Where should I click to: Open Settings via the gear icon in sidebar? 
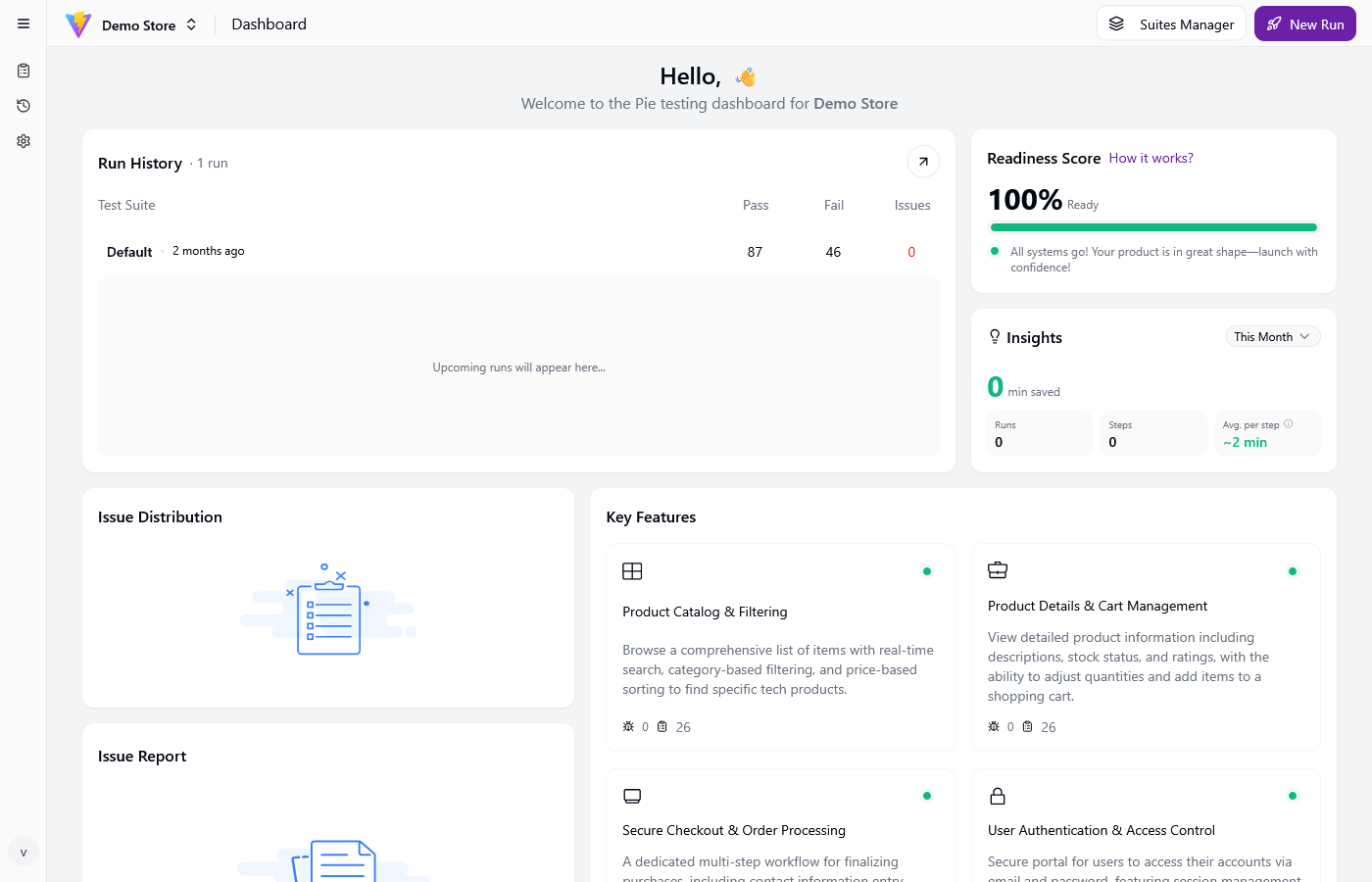(23, 140)
